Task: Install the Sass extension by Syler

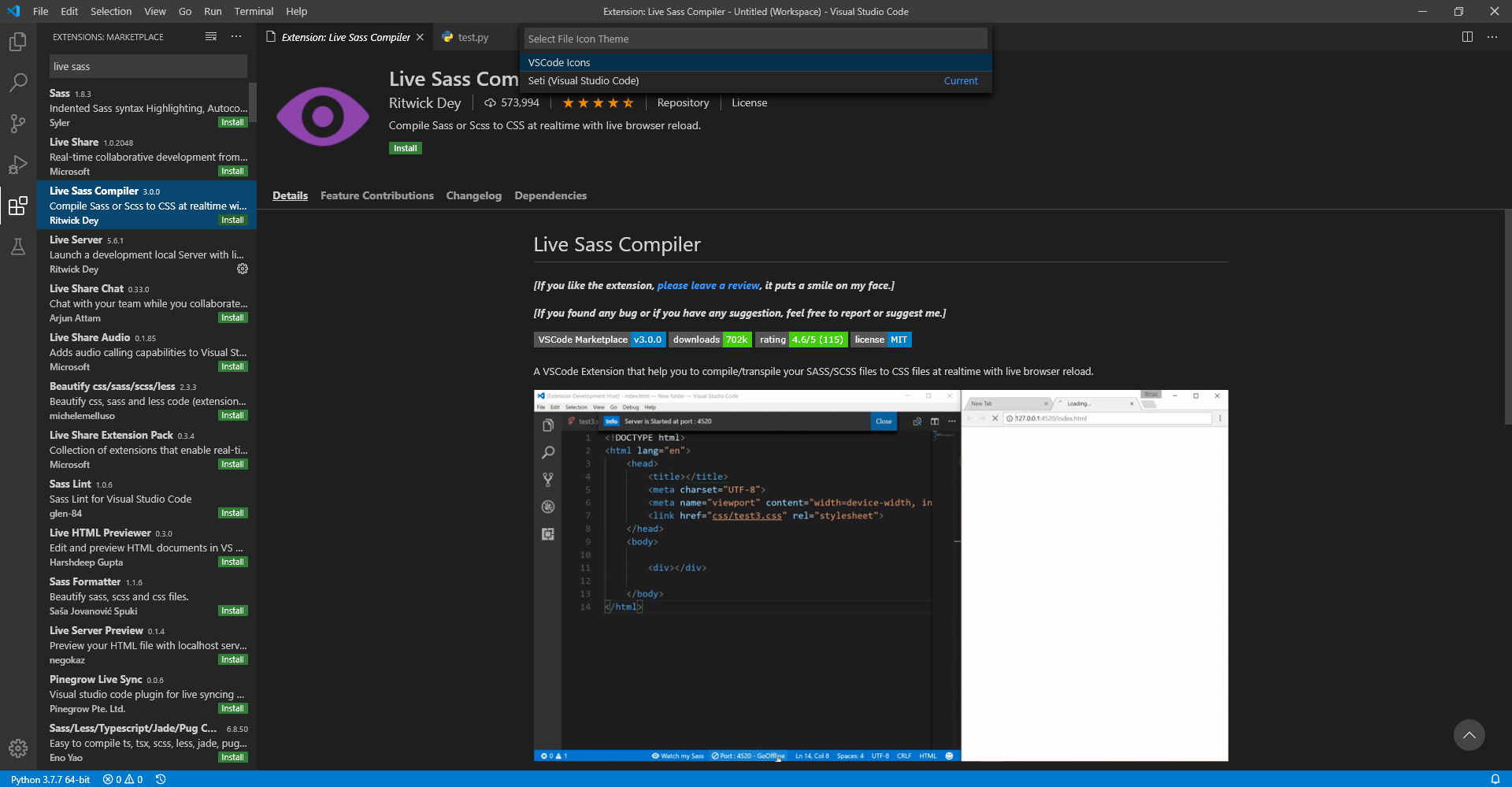Action: coord(232,122)
